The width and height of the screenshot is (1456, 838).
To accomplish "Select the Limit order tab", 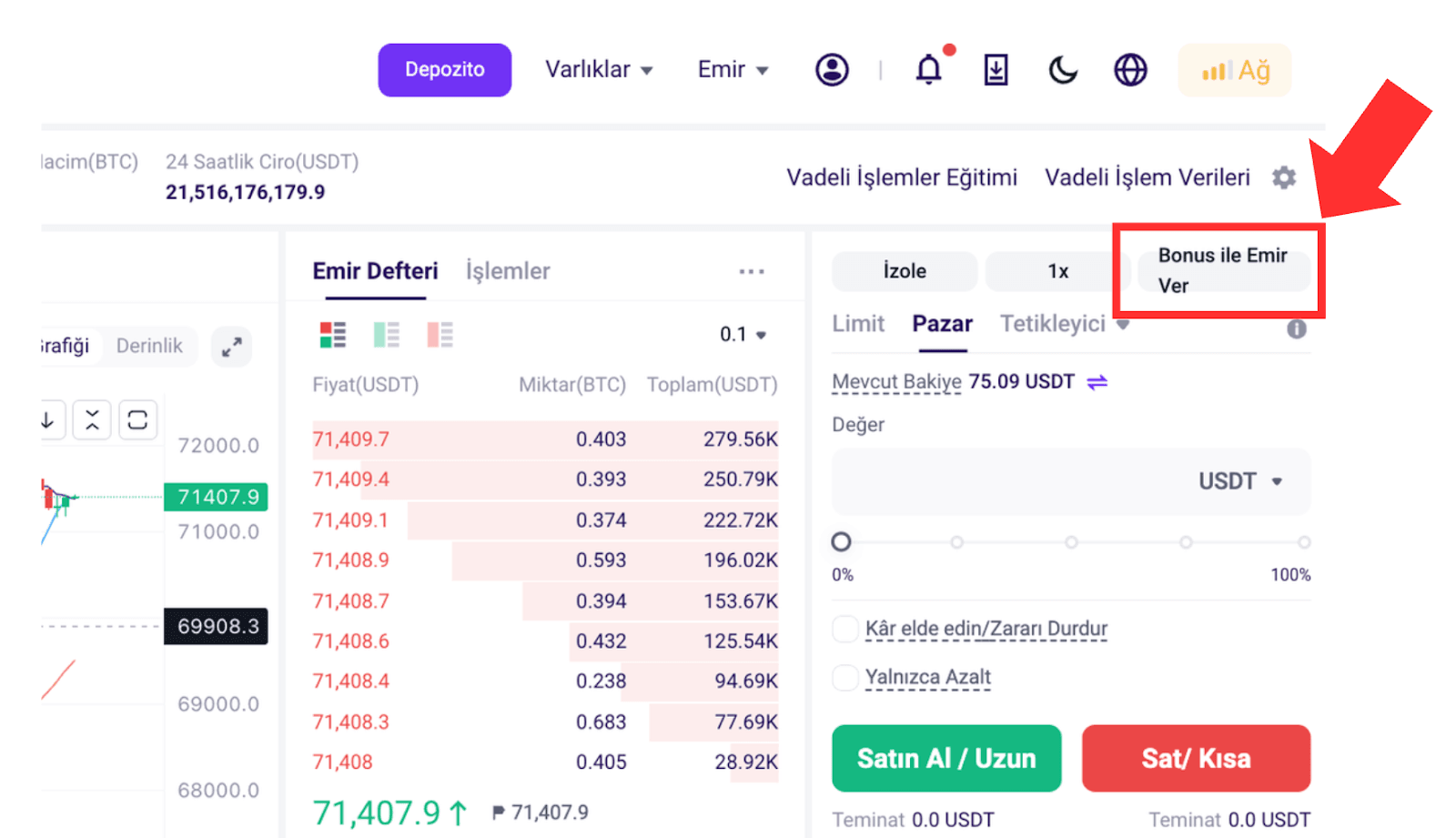I will (x=858, y=324).
